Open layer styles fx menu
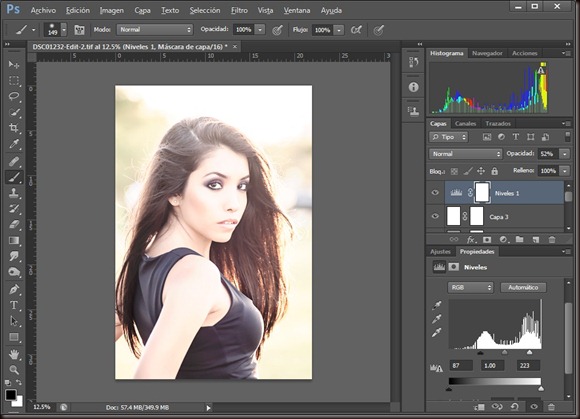Viewport: 580px width, 419px height. (471, 240)
